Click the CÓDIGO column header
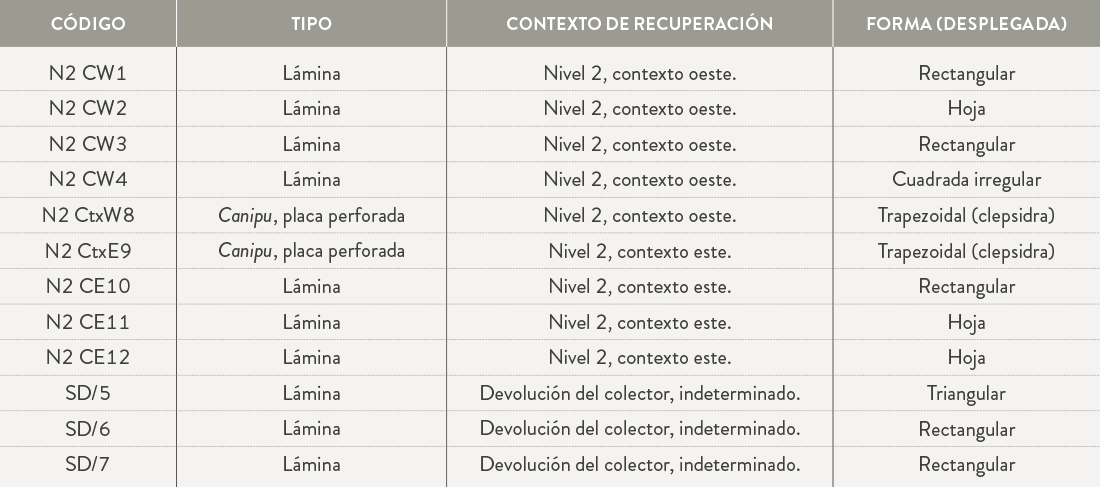Screen dimensions: 1100x487 click(88, 24)
